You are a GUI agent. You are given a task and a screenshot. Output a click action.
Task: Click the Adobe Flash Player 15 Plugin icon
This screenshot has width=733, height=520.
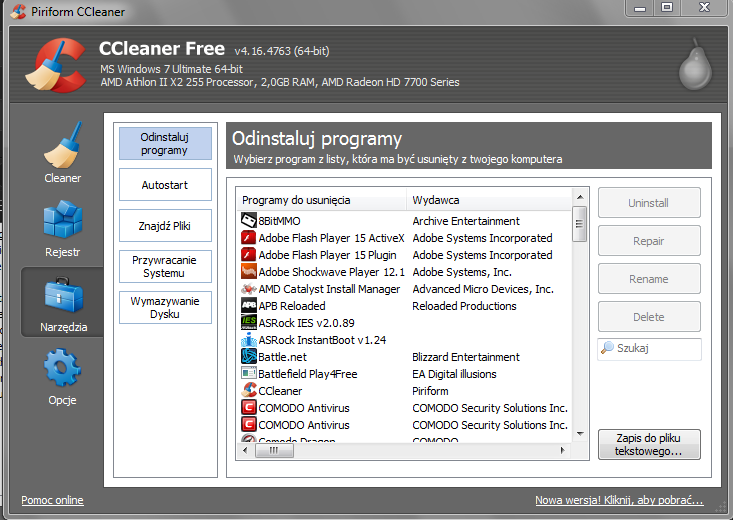(x=249, y=255)
